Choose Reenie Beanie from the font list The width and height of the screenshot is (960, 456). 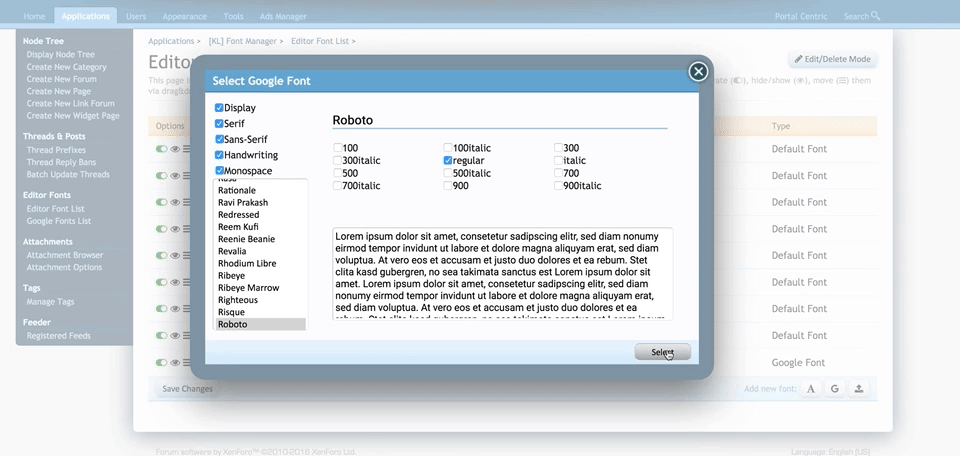(x=246, y=239)
